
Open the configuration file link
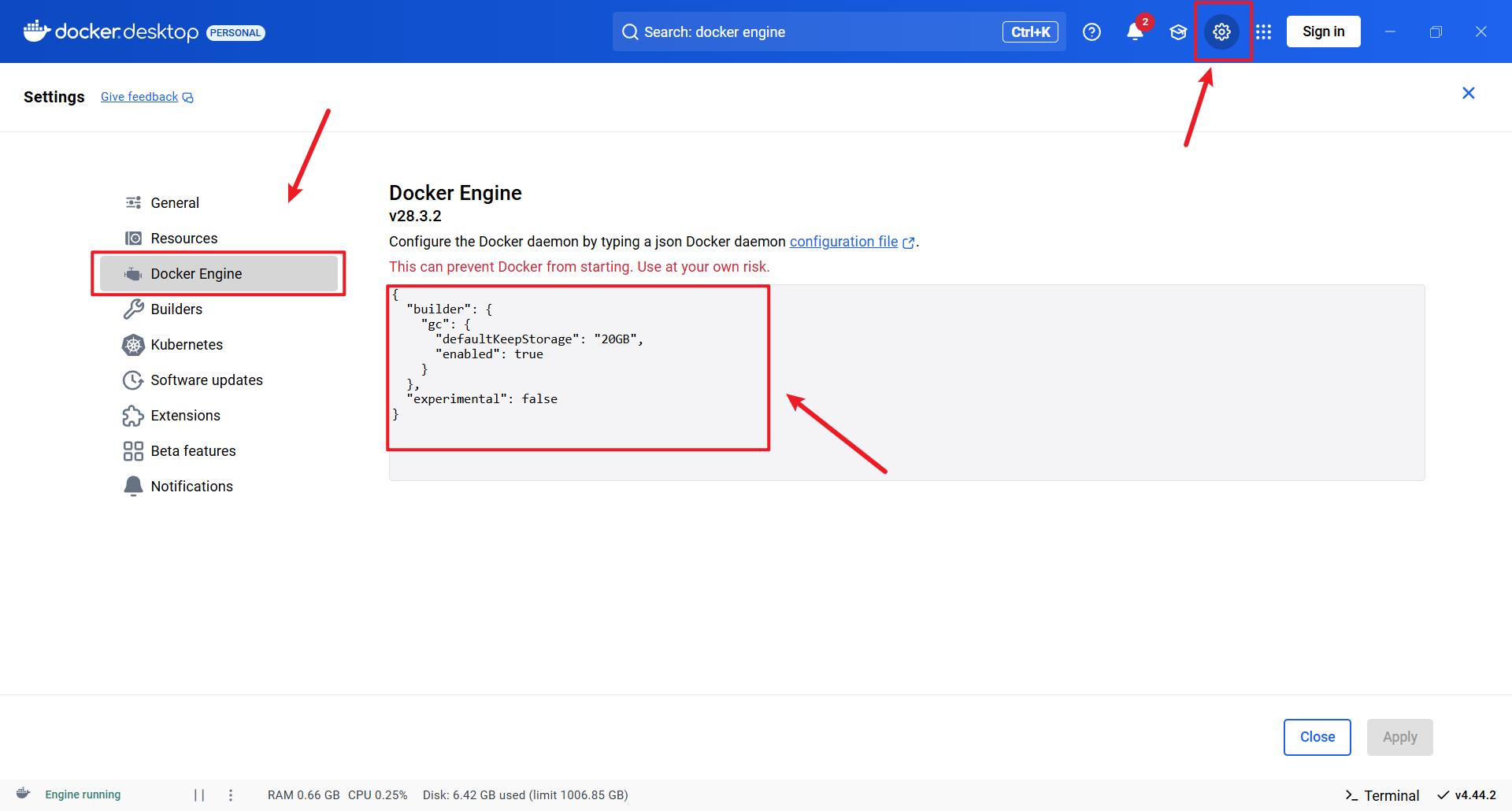coord(843,242)
